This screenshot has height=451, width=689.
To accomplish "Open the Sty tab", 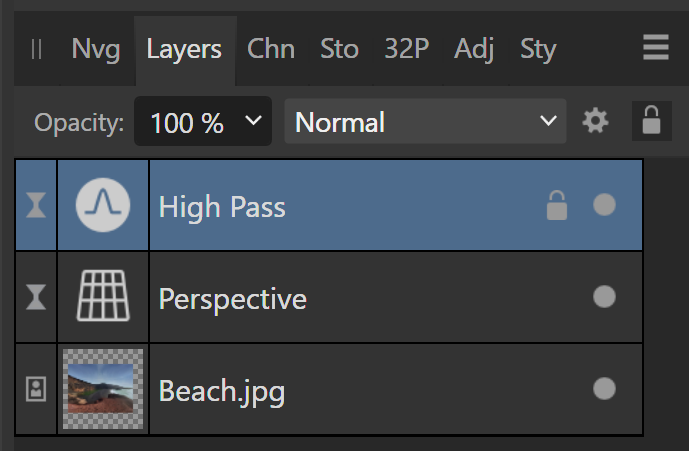I will coord(538,48).
